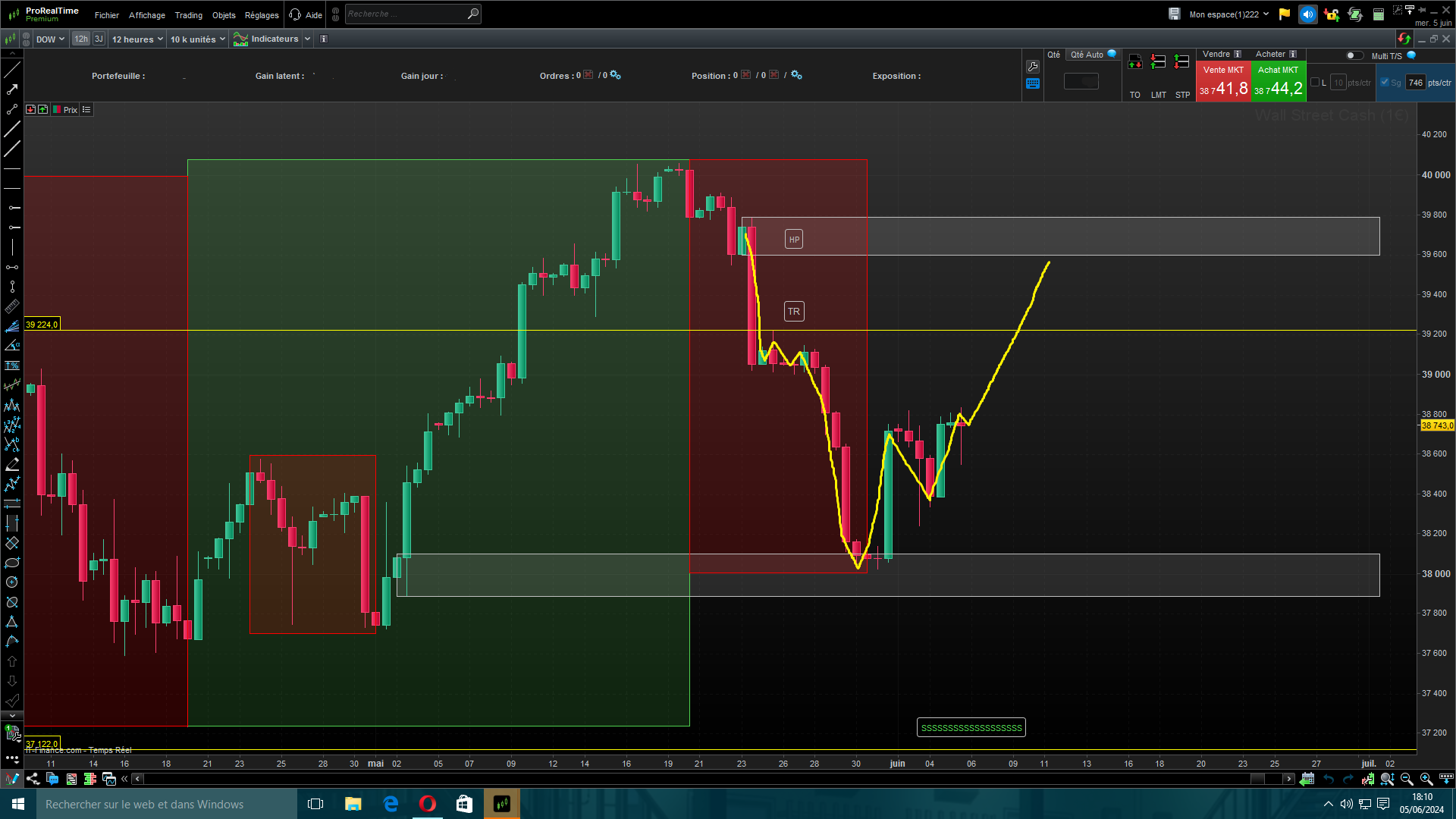1456x819 pixels.
Task: Check the L limit checkbox
Action: click(x=1315, y=83)
